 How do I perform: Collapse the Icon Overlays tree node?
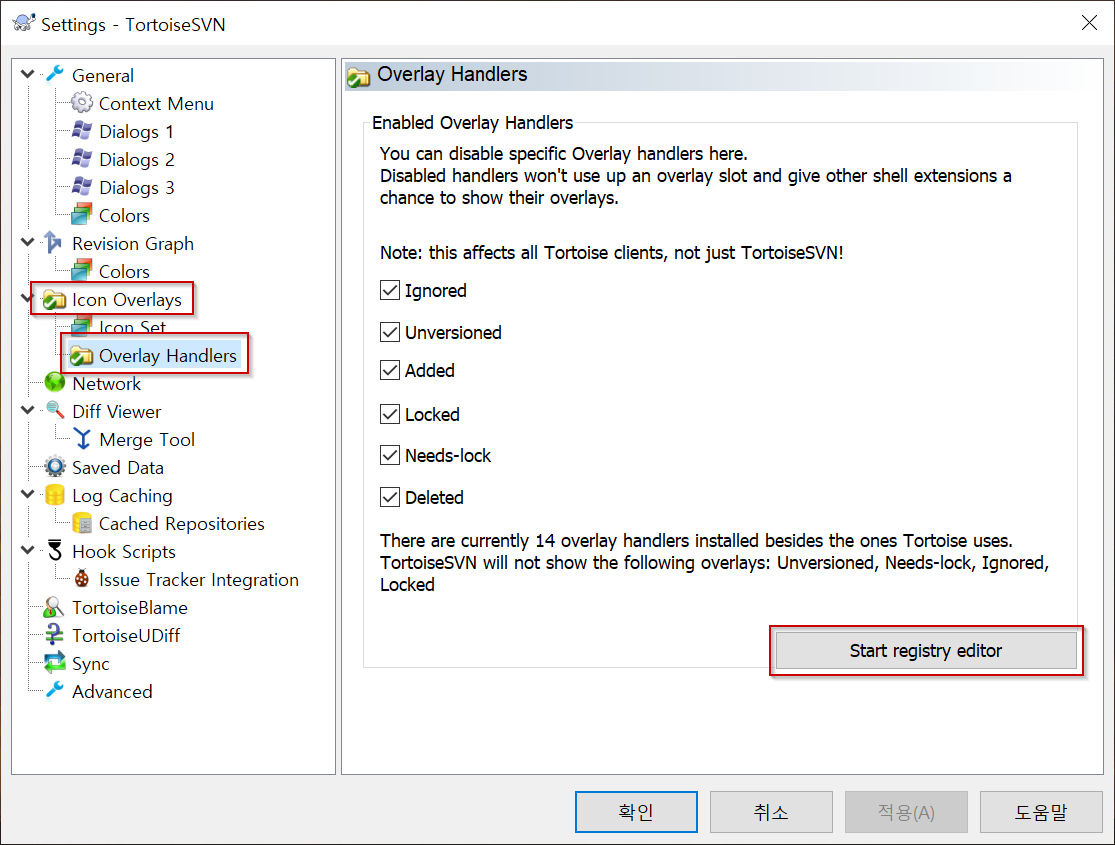26,298
